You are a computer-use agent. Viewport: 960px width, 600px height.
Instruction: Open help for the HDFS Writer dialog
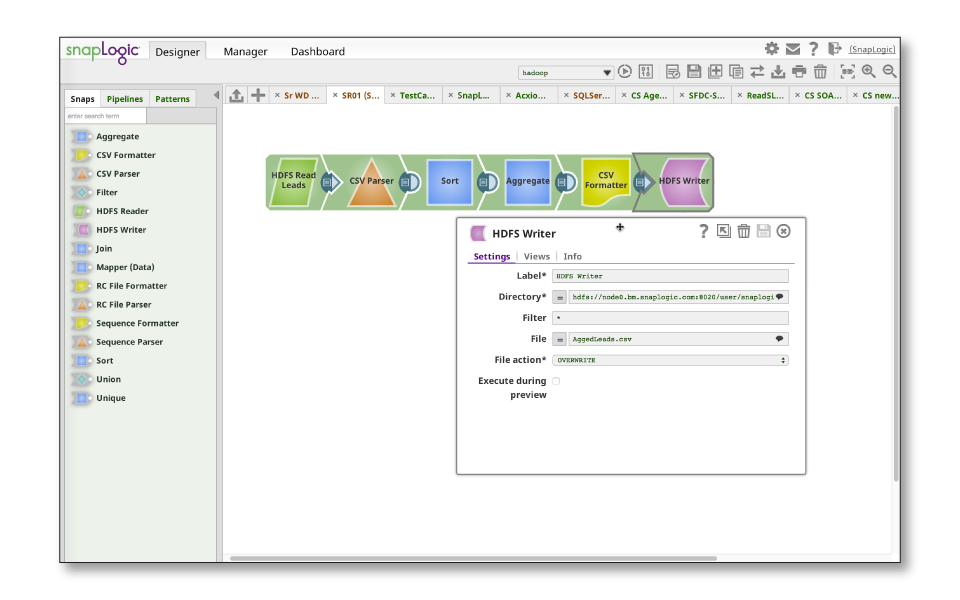click(x=703, y=231)
